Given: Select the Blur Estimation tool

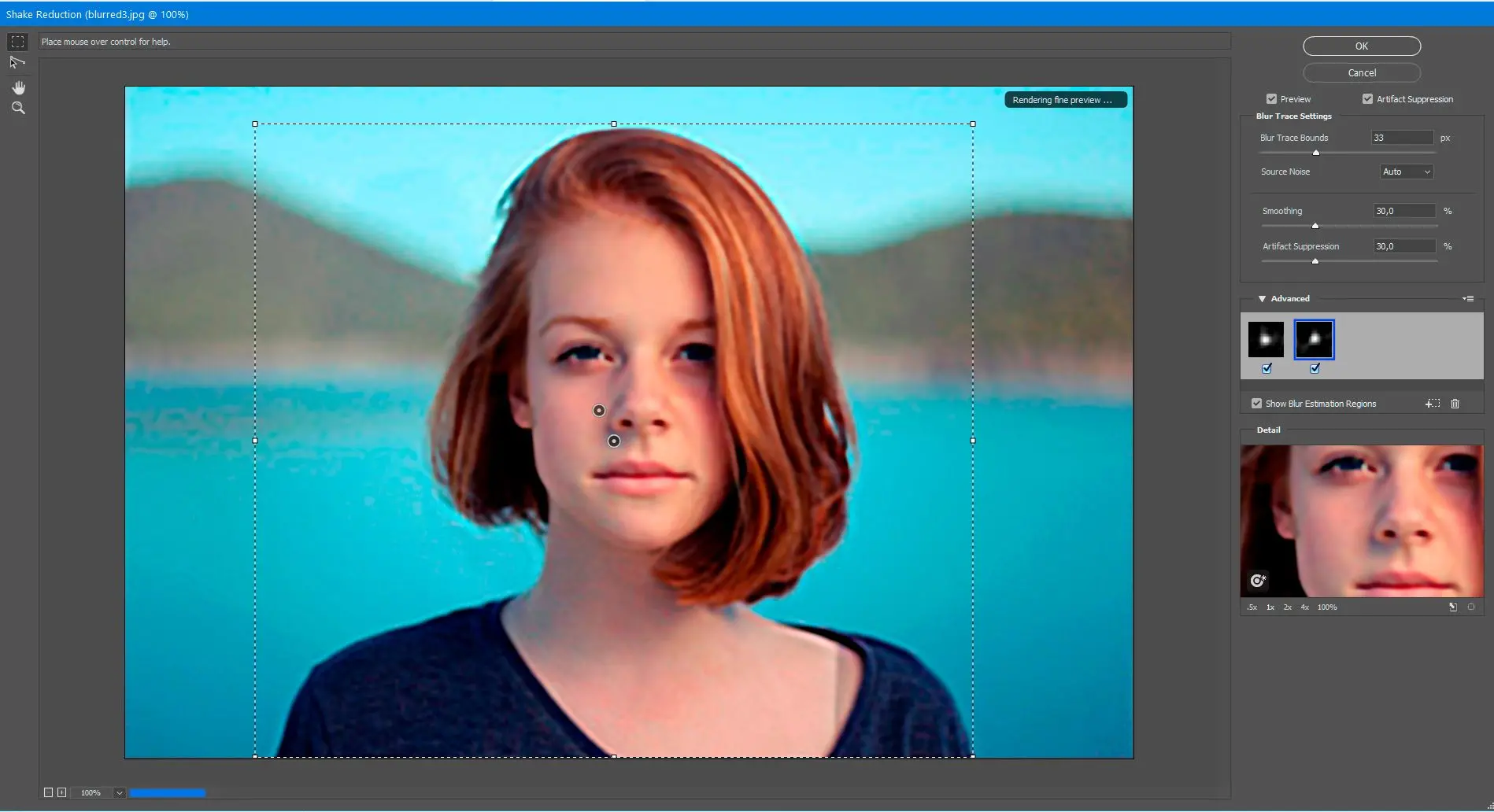Looking at the screenshot, I should pos(17,42).
